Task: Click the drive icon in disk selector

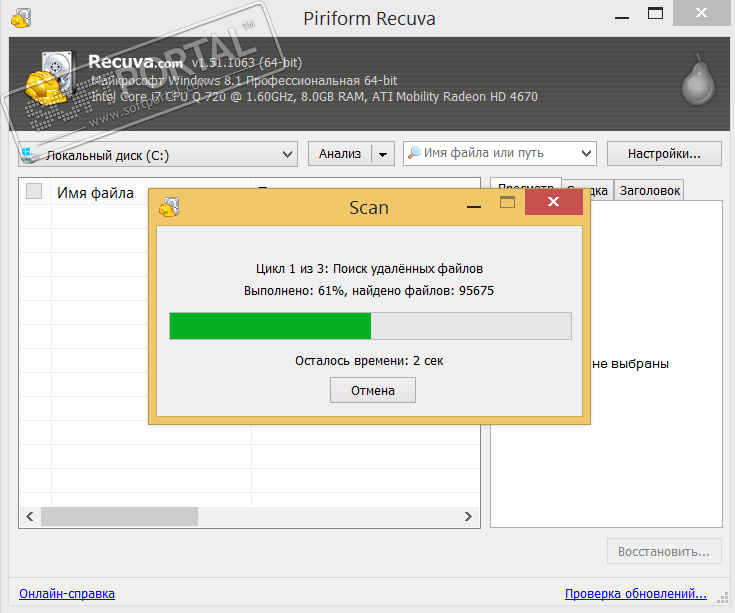Action: 28,155
